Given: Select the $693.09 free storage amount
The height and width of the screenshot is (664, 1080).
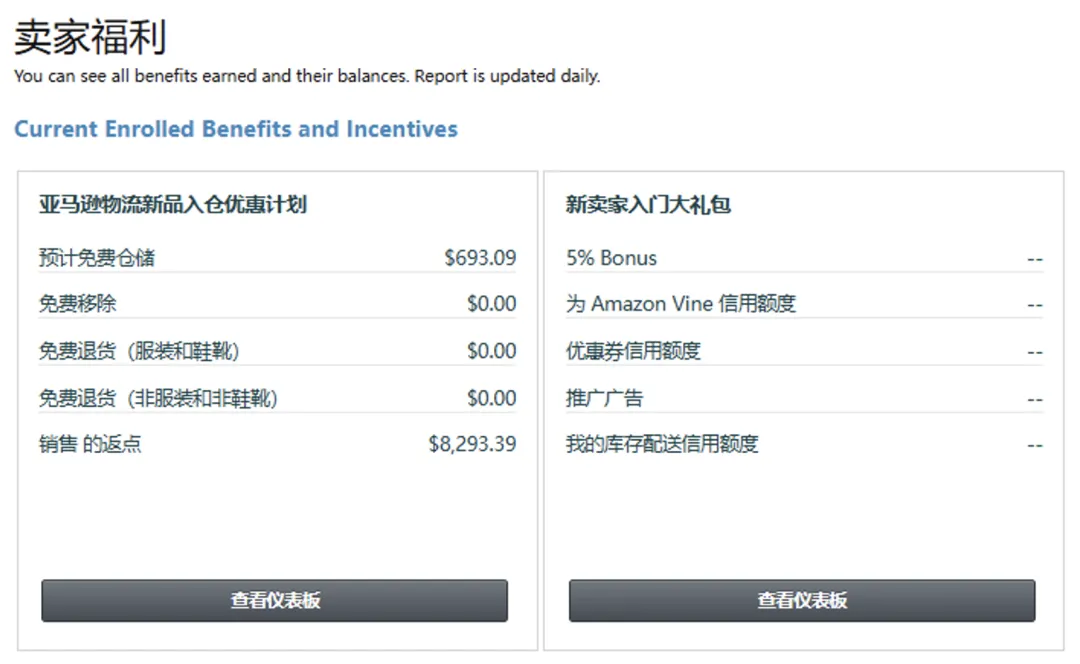Looking at the screenshot, I should 480,258.
